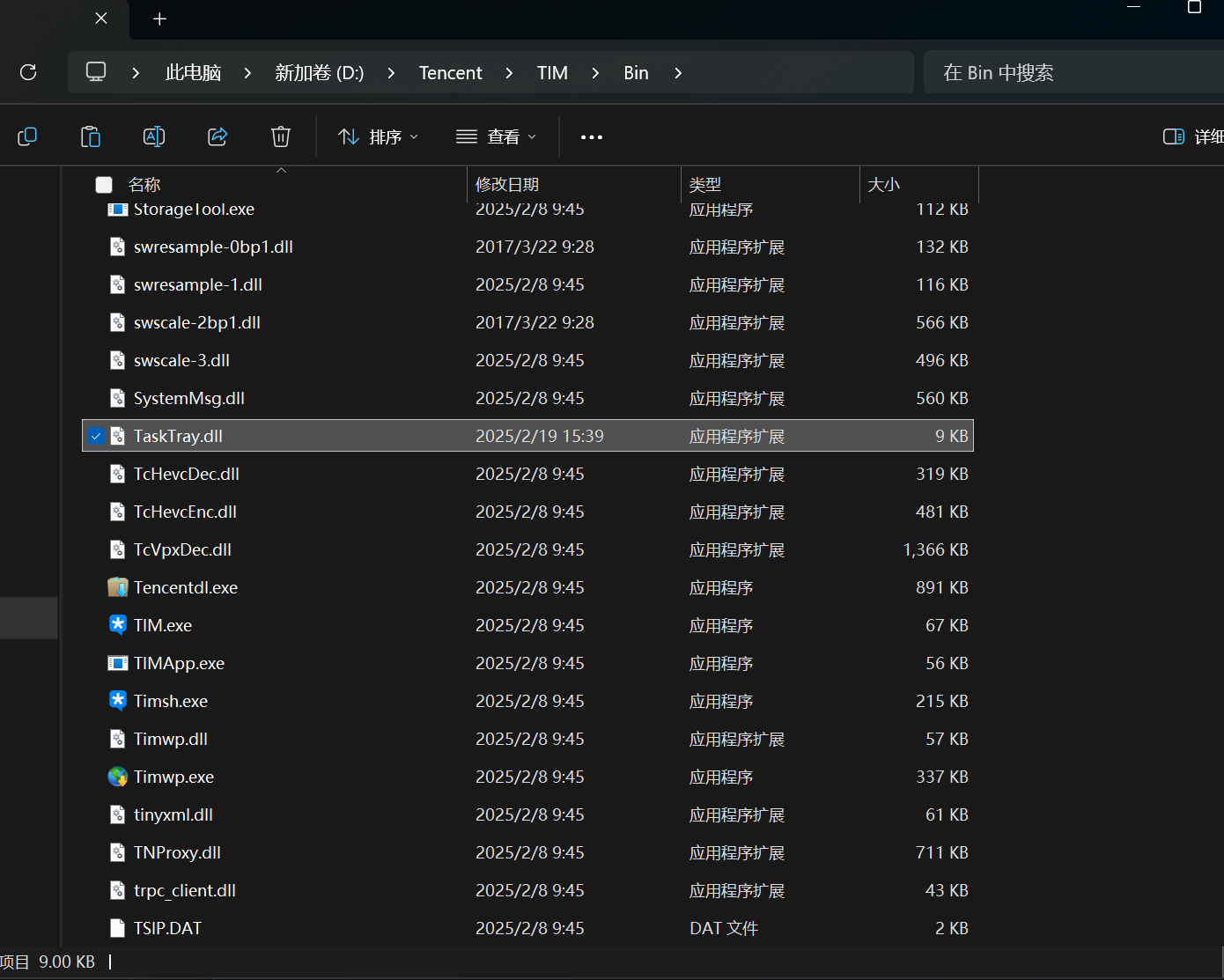
Task: Click the StorageTool.exe file icon
Action: pyautogui.click(x=117, y=210)
